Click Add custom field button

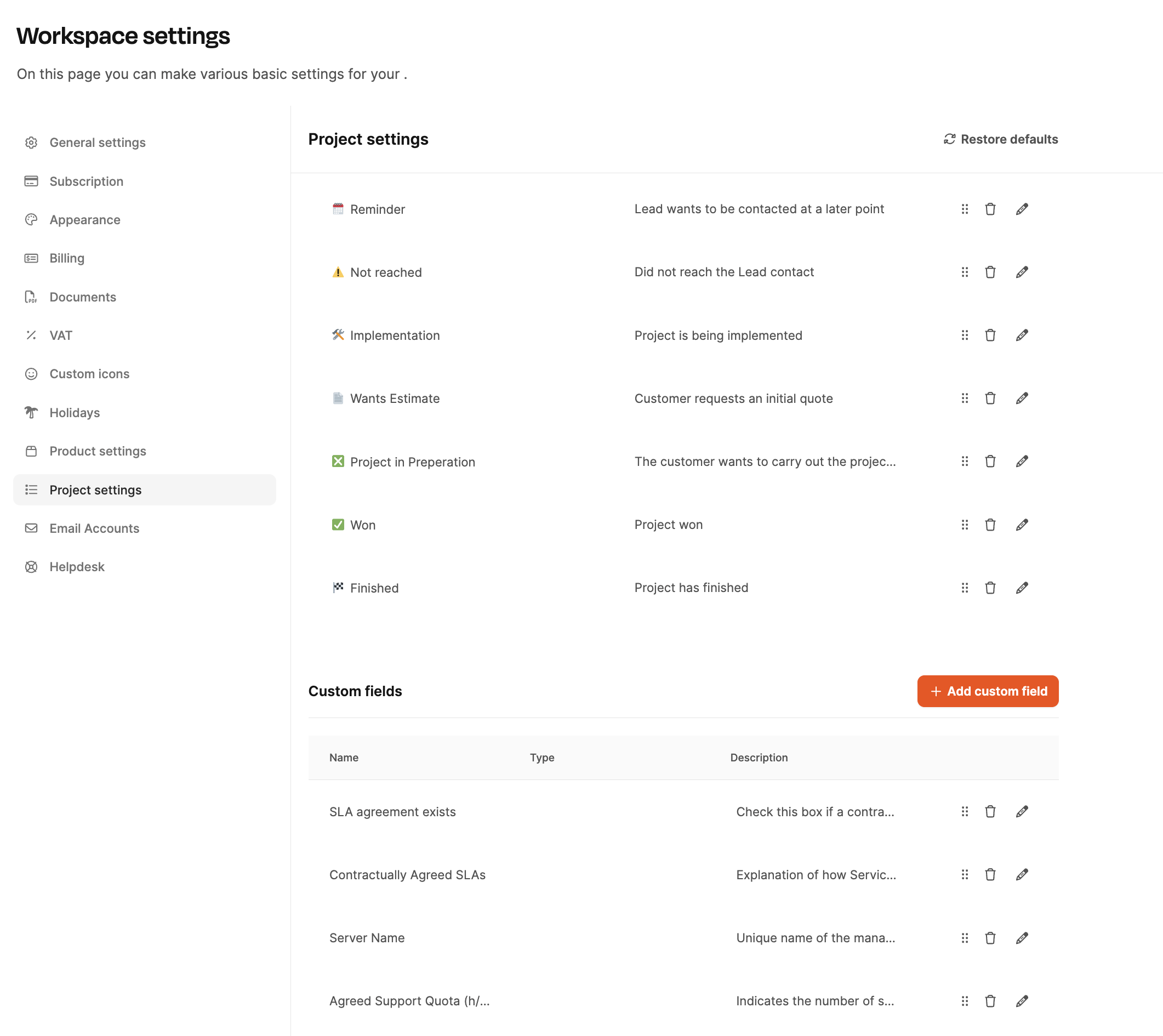point(987,691)
